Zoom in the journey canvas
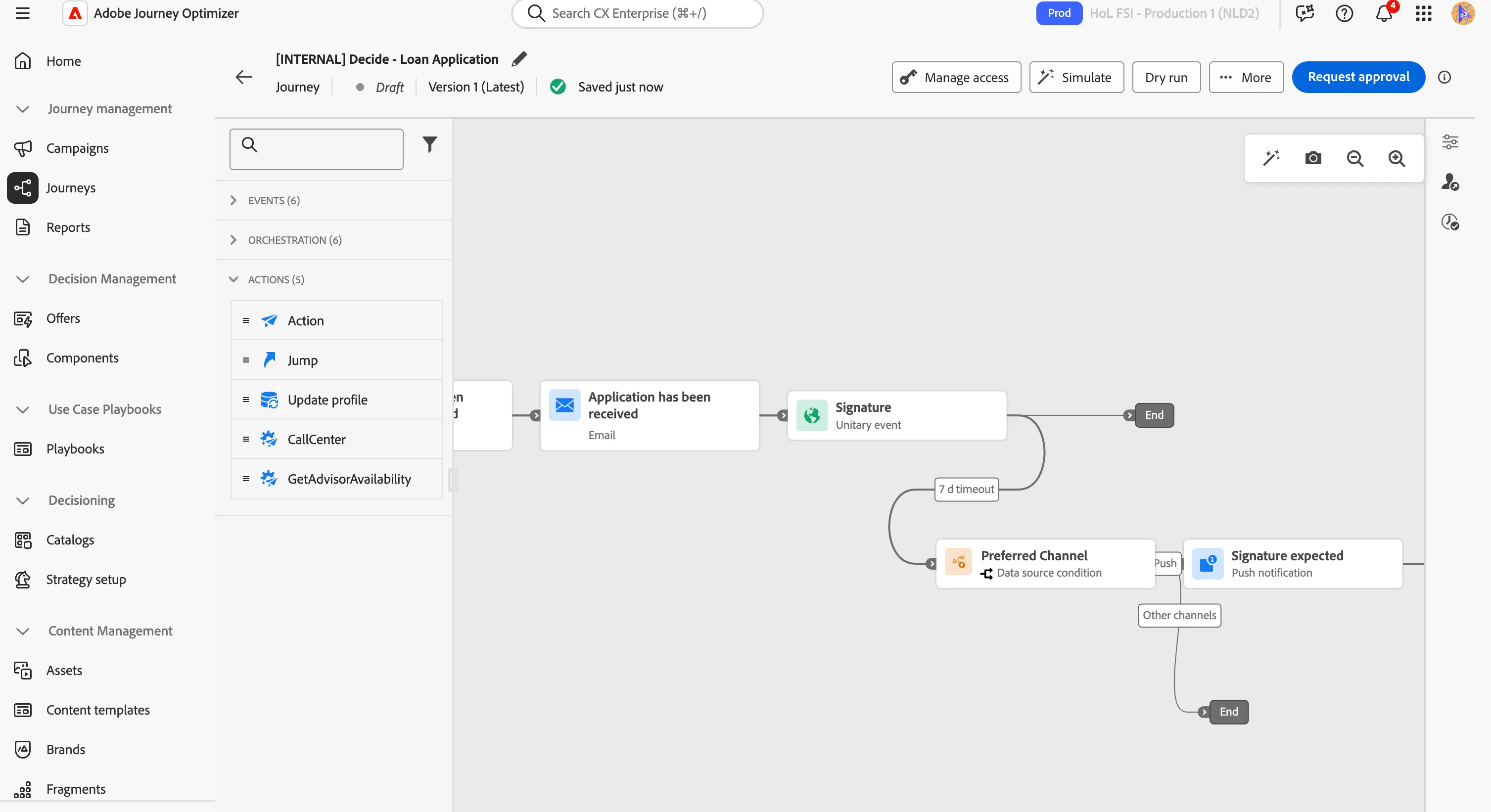 [1396, 158]
